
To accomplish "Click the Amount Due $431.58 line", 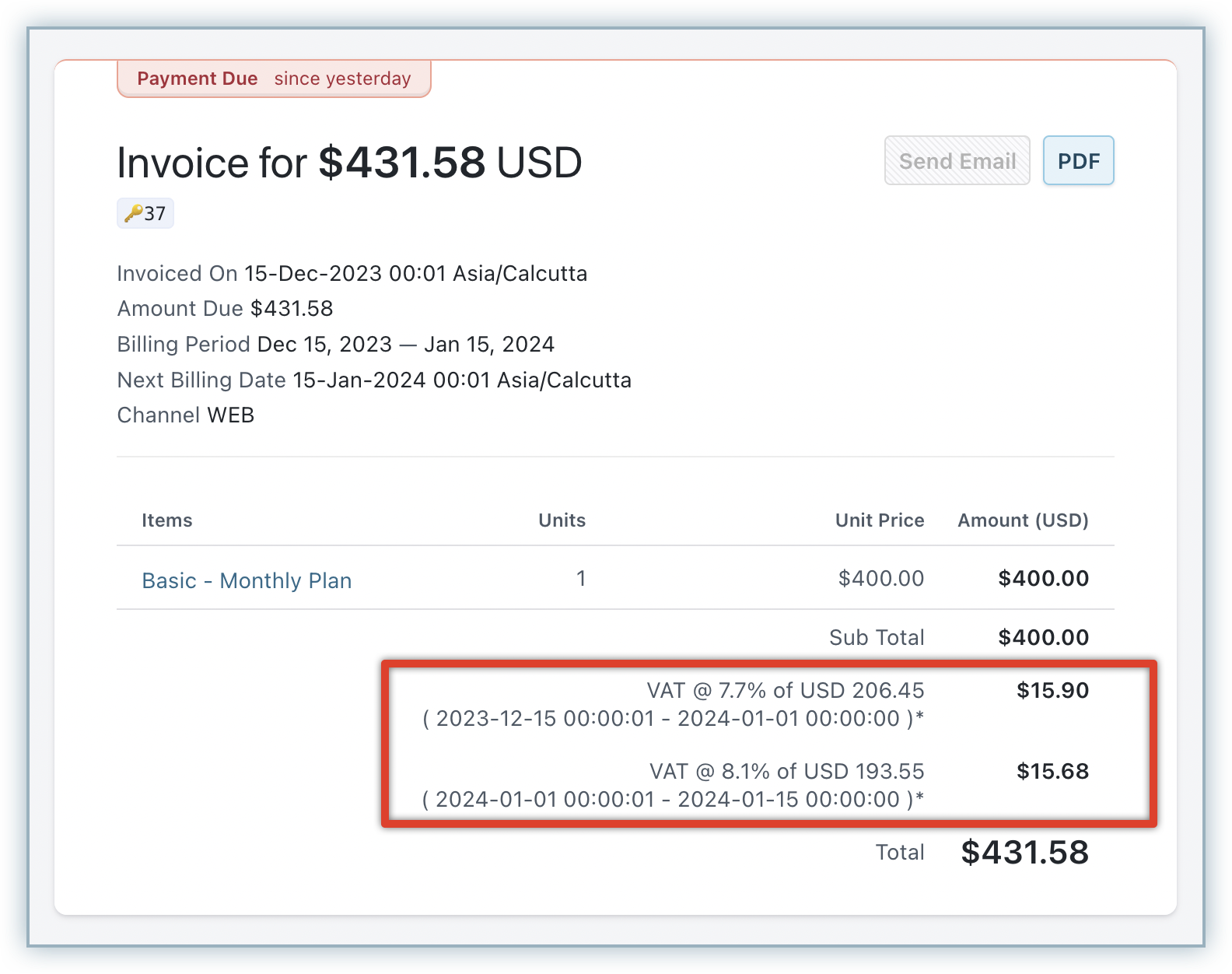I will [x=225, y=309].
